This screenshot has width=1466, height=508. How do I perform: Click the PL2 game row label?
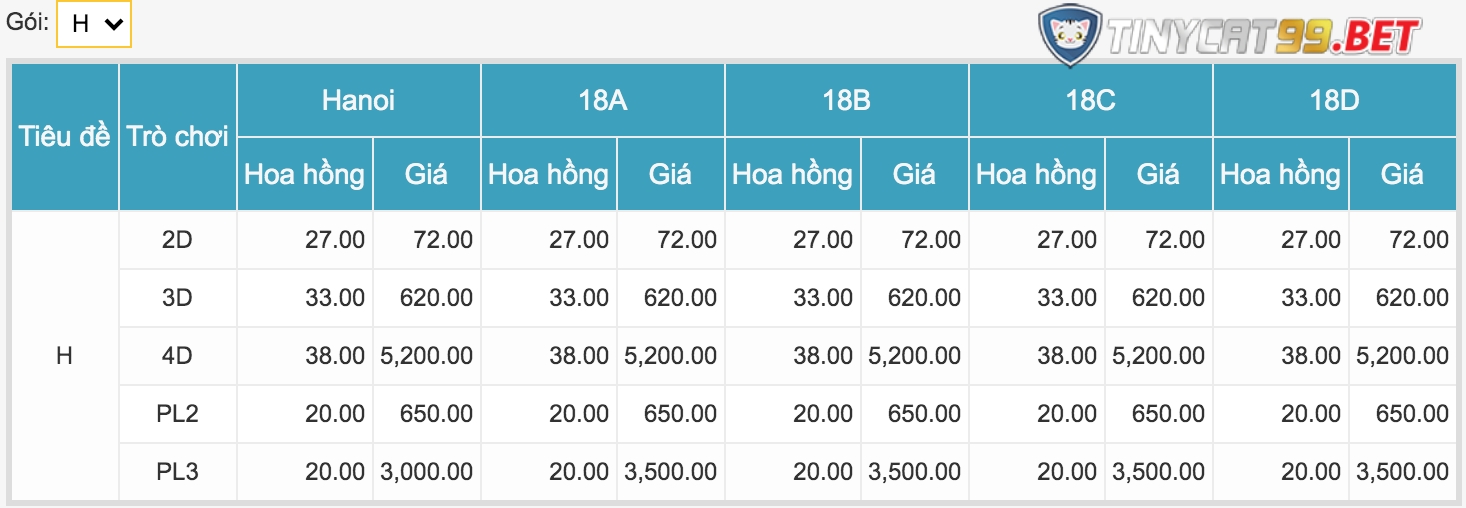[177, 414]
